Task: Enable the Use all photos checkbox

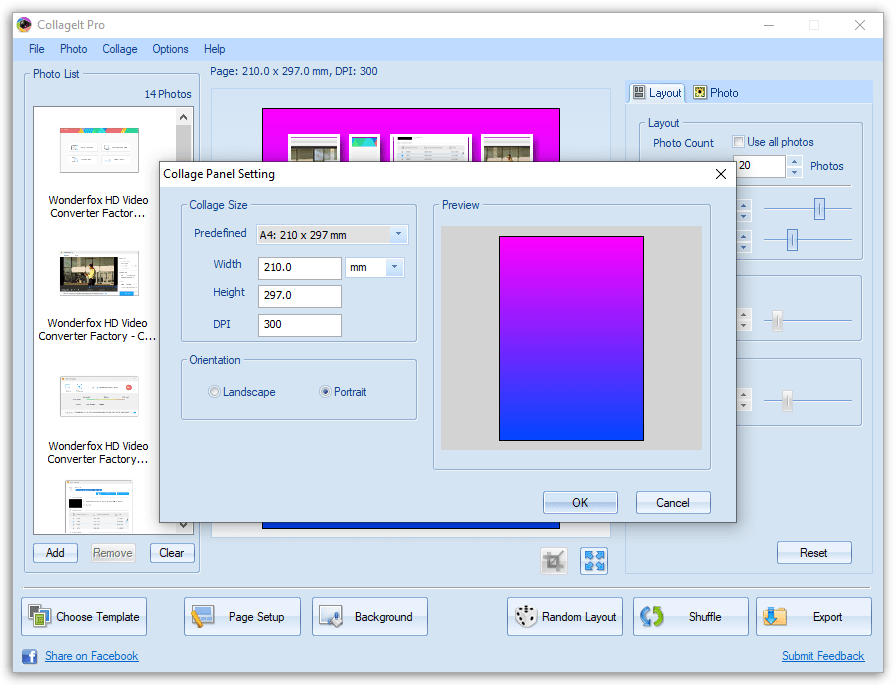Action: pyautogui.click(x=738, y=141)
